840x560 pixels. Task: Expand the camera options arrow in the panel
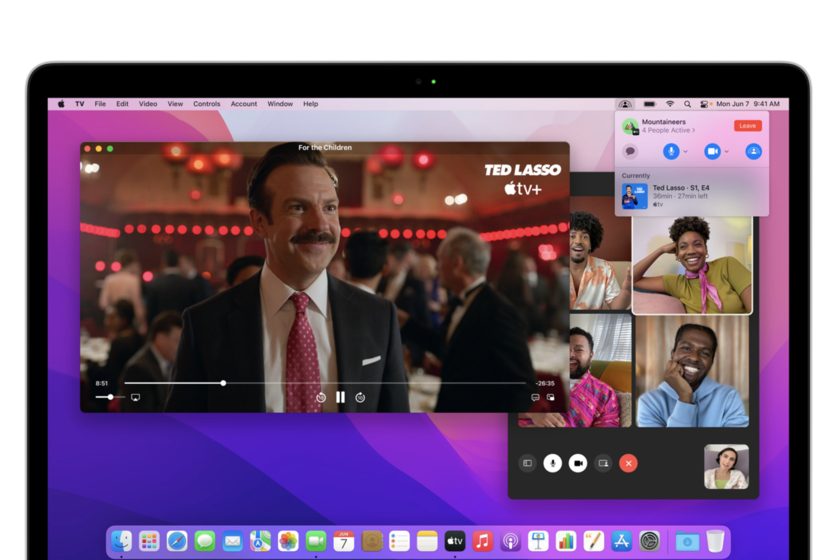point(726,151)
